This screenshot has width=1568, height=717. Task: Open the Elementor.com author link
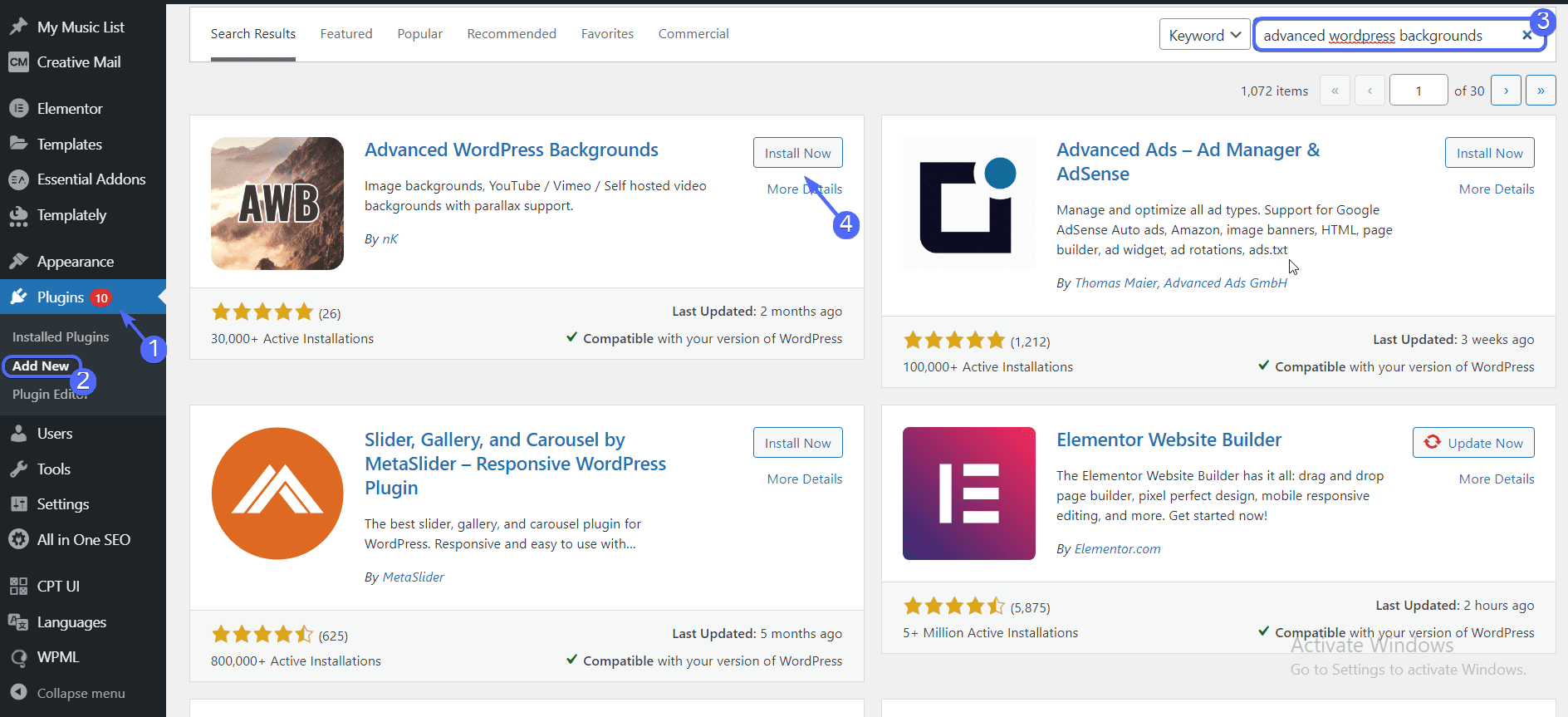[x=1117, y=549]
